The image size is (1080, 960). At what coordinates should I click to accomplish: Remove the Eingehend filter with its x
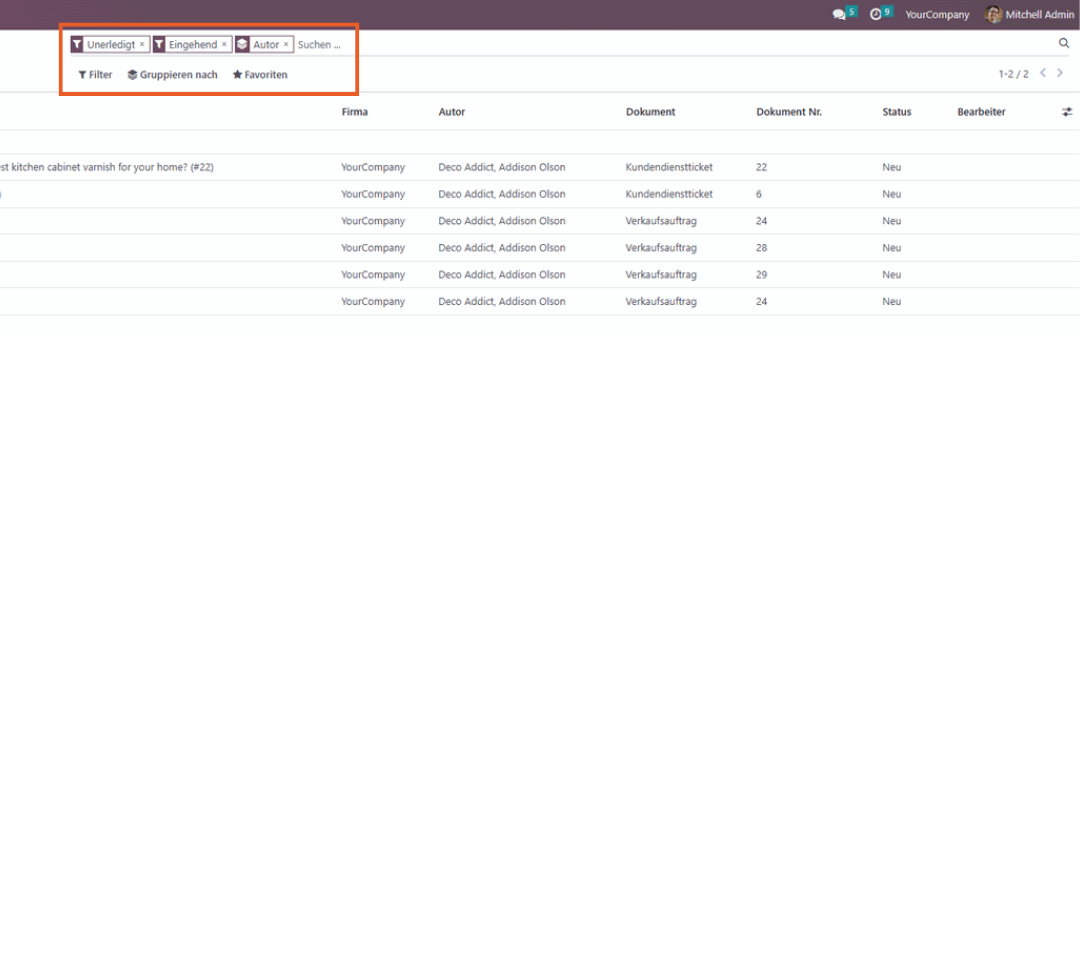225,44
